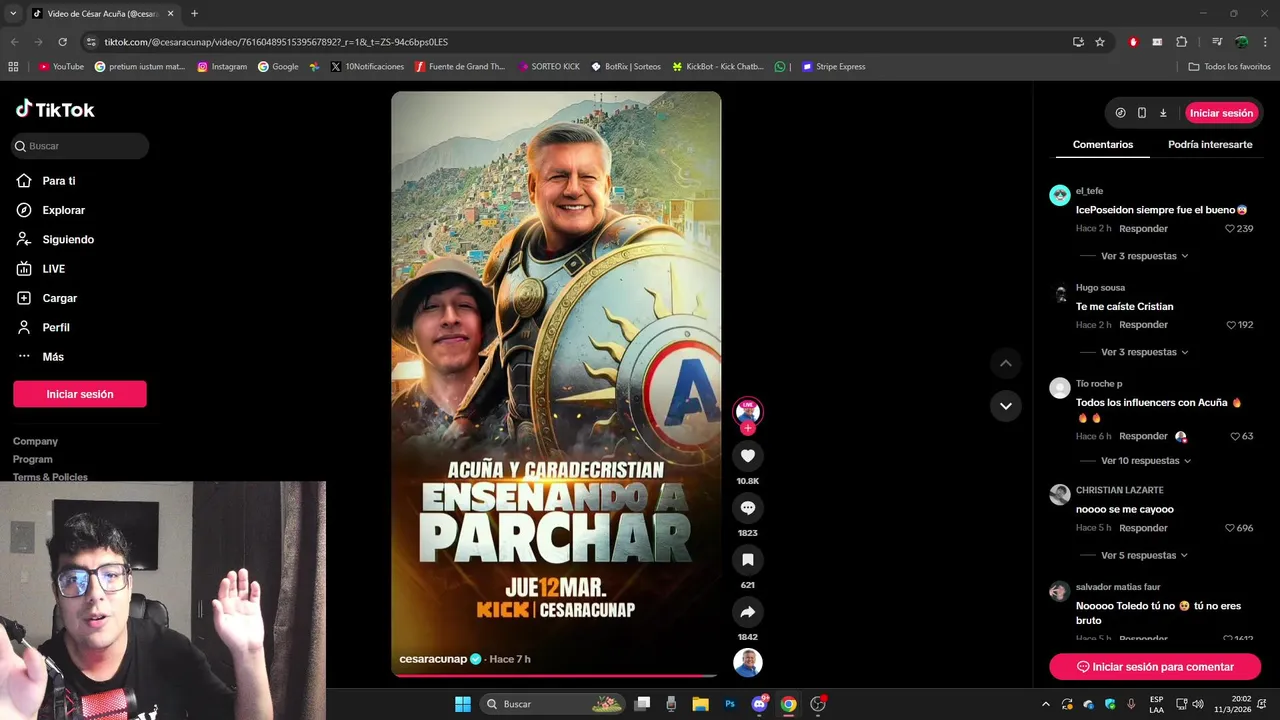The height and width of the screenshot is (720, 1280).
Task: Switch to 'Podría interesarte' tab
Action: tap(1210, 145)
